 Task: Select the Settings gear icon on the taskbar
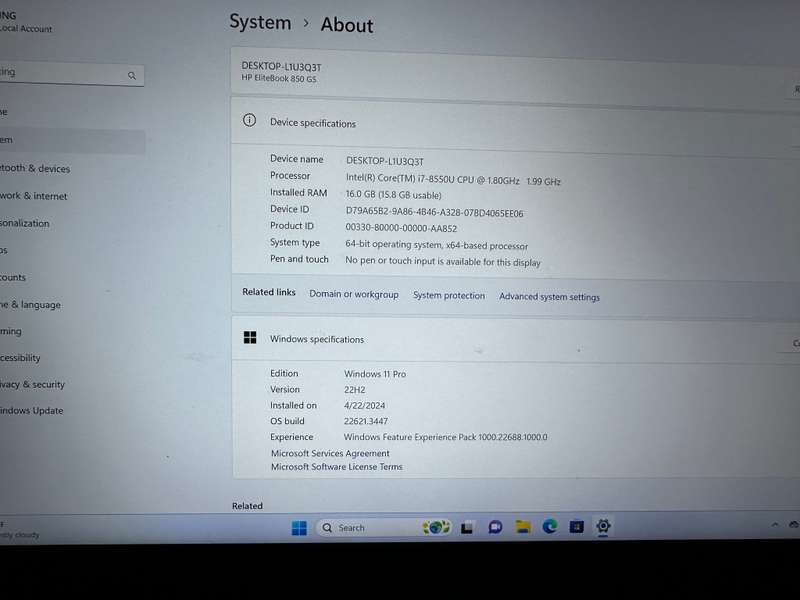pyautogui.click(x=603, y=526)
